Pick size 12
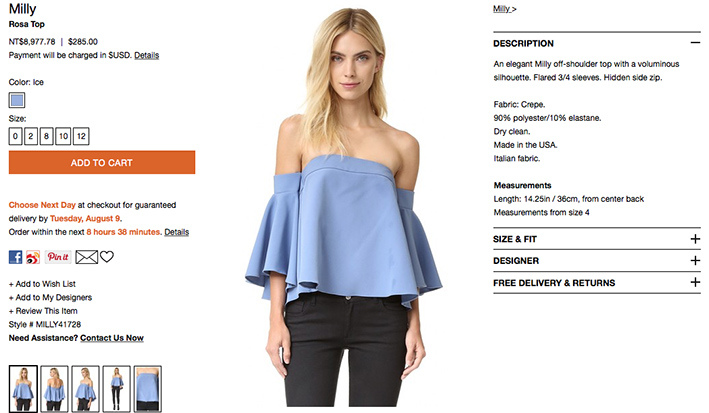This screenshot has height=413, width=709. click(81, 136)
